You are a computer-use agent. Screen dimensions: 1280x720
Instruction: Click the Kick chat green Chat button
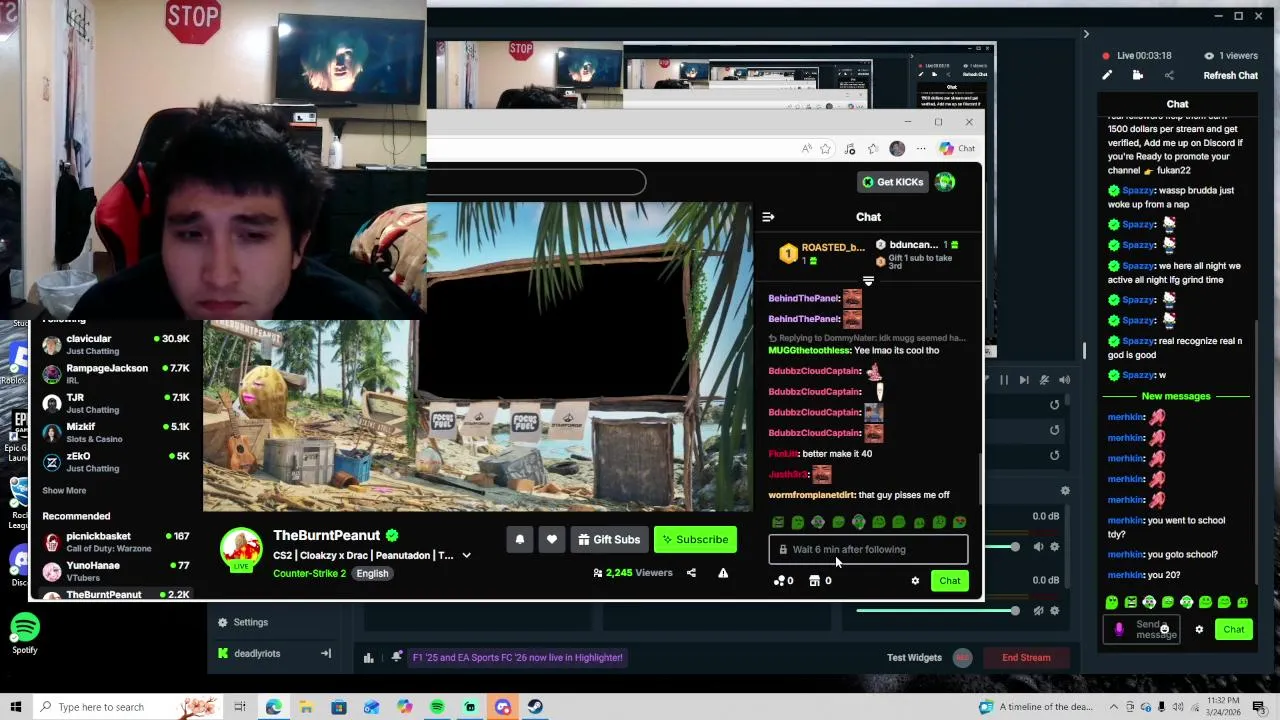949,581
